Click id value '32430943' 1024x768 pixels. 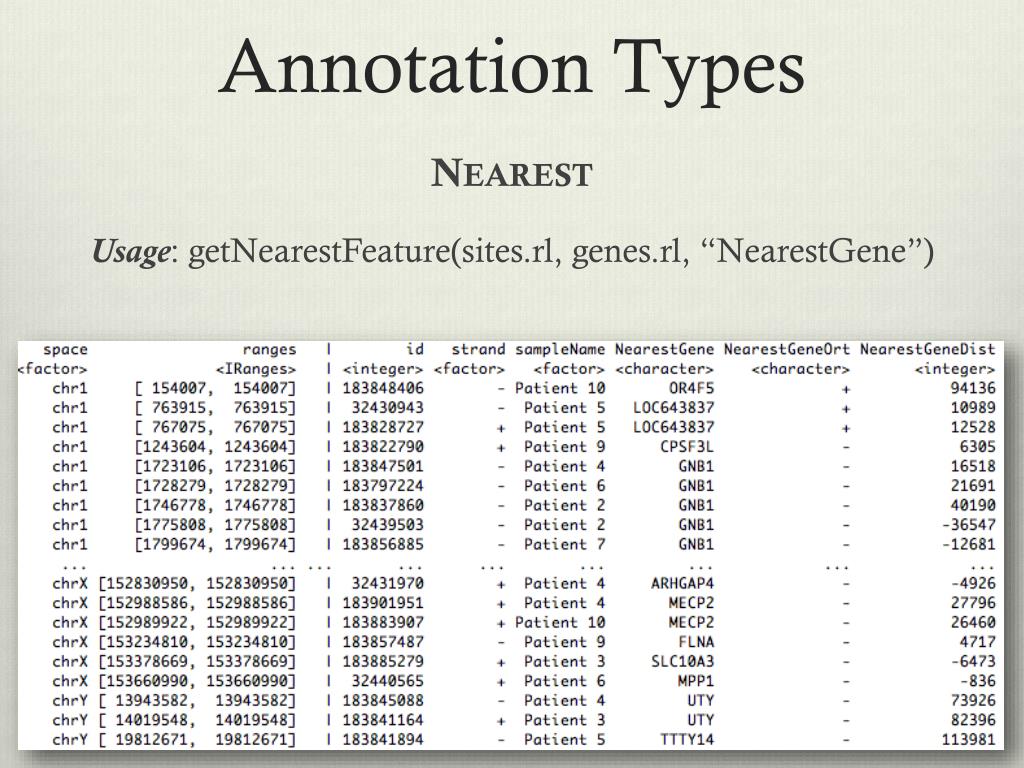tap(387, 408)
